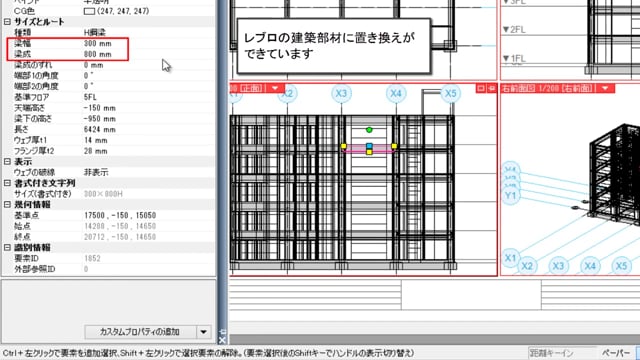The image size is (640, 360).
Task: Click the 距離キーイン input field
Action: 562,353
